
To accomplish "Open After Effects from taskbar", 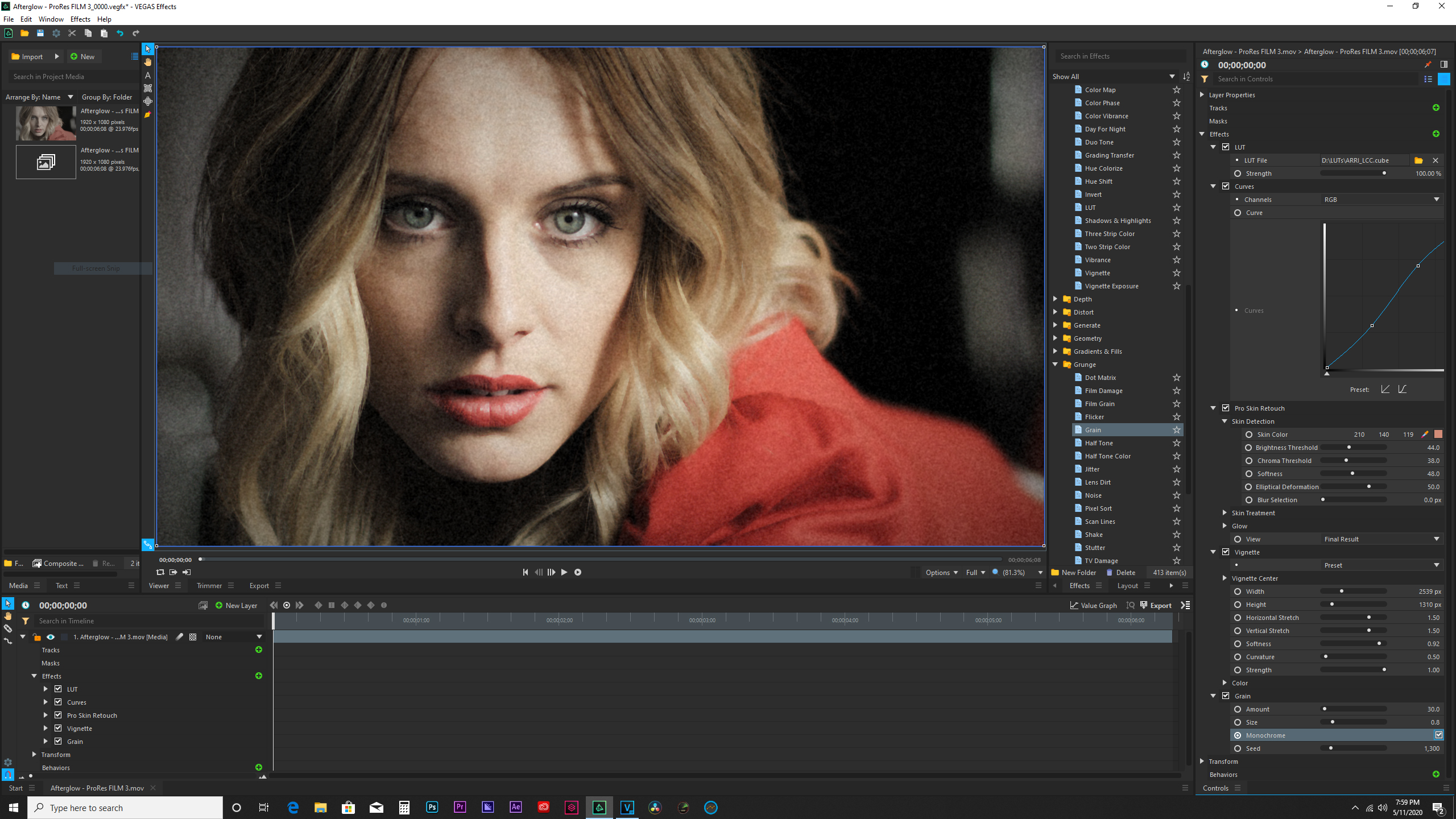I will coord(515,807).
